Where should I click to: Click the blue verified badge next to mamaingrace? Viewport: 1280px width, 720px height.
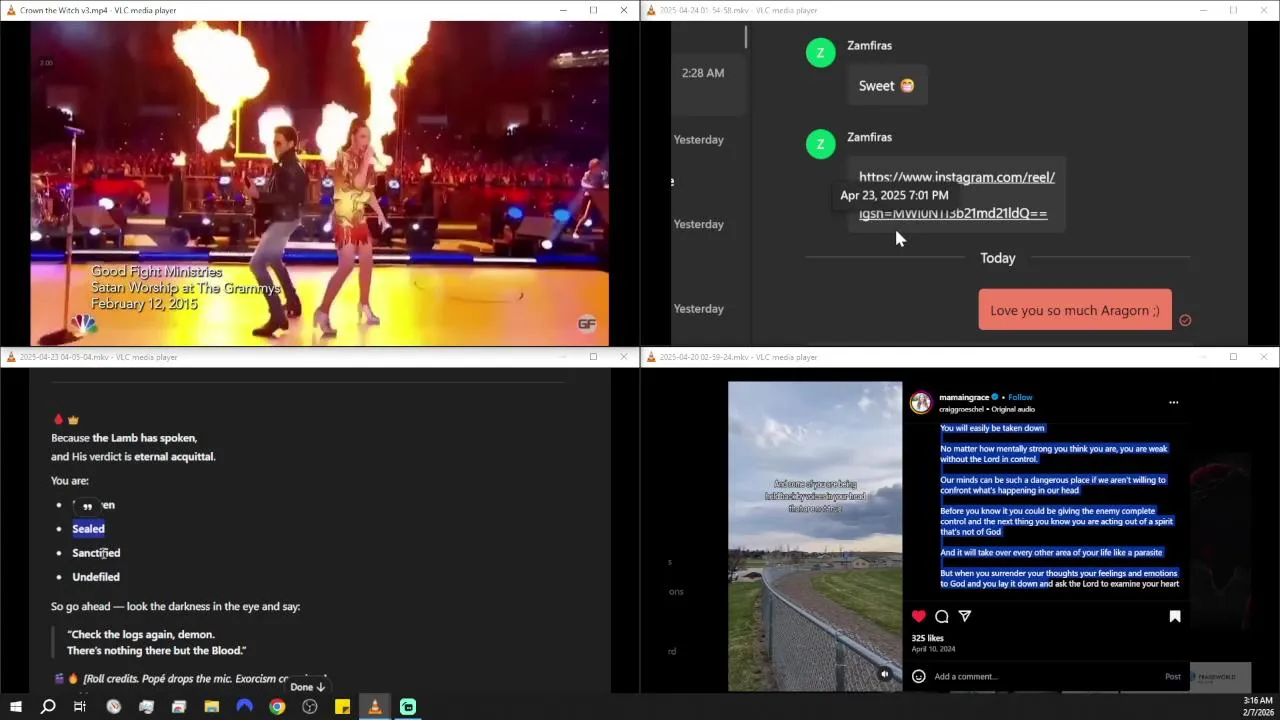pos(994,397)
